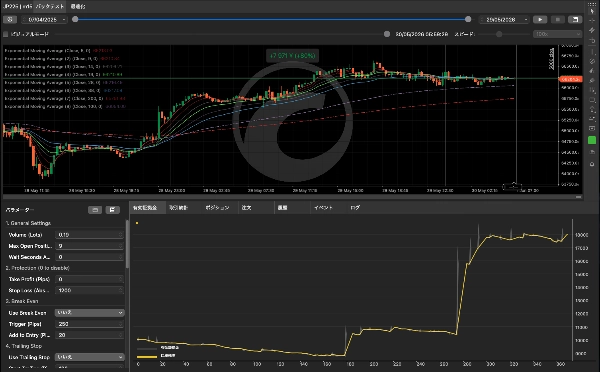Click the stop backtest button
600x372 pixels.
pos(558,20)
